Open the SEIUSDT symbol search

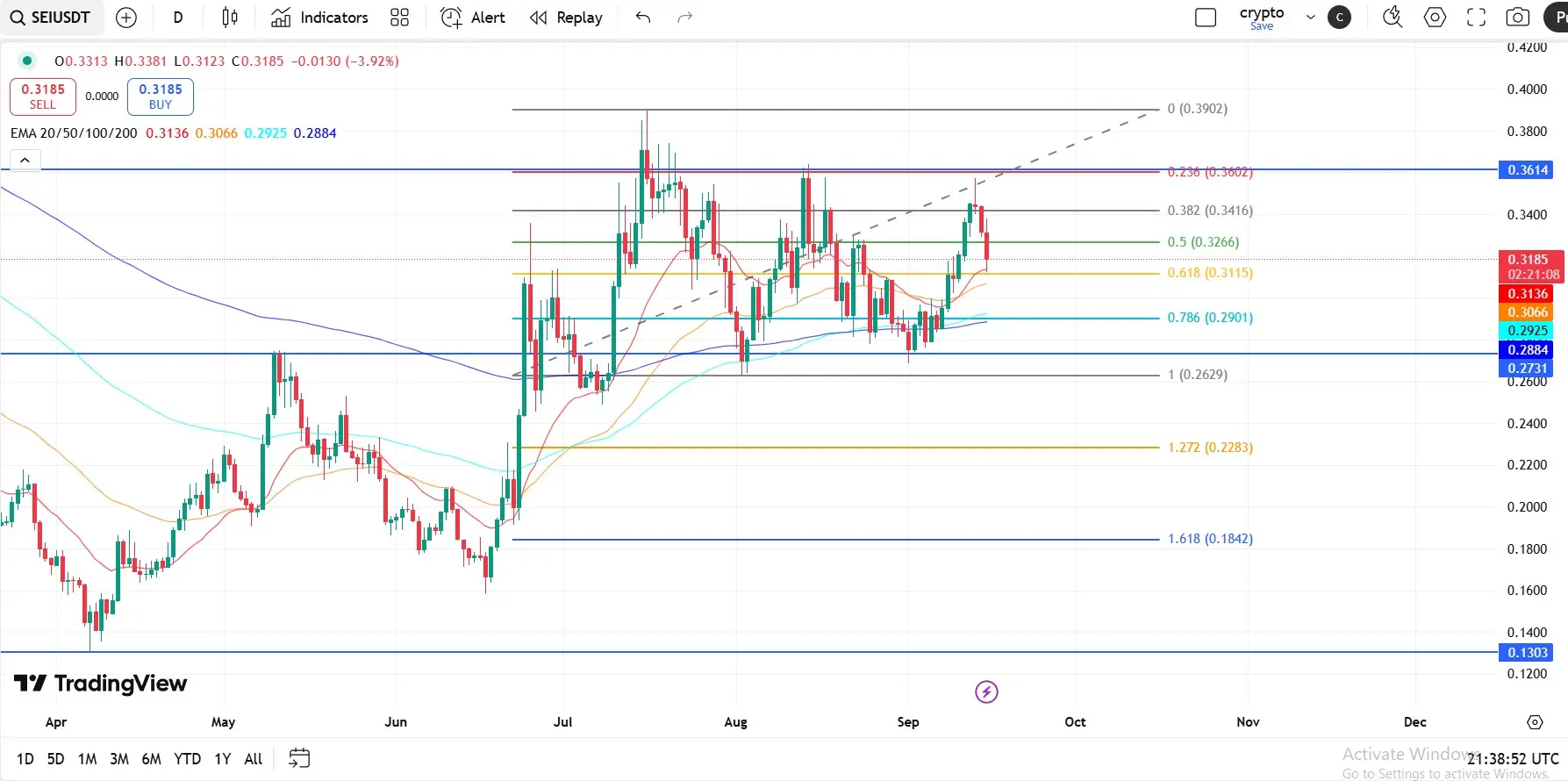click(51, 18)
